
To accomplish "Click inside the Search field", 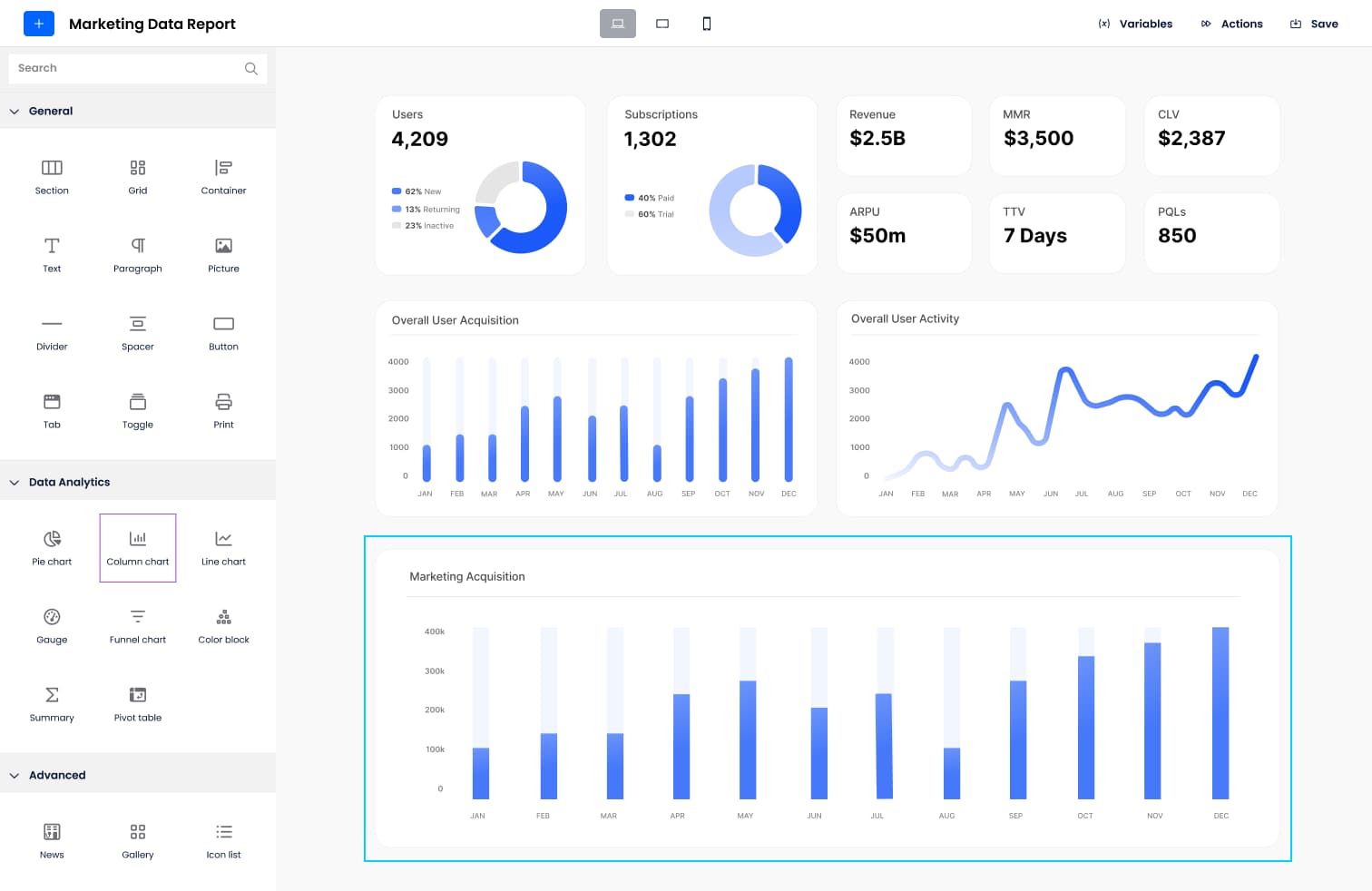I will [x=127, y=67].
